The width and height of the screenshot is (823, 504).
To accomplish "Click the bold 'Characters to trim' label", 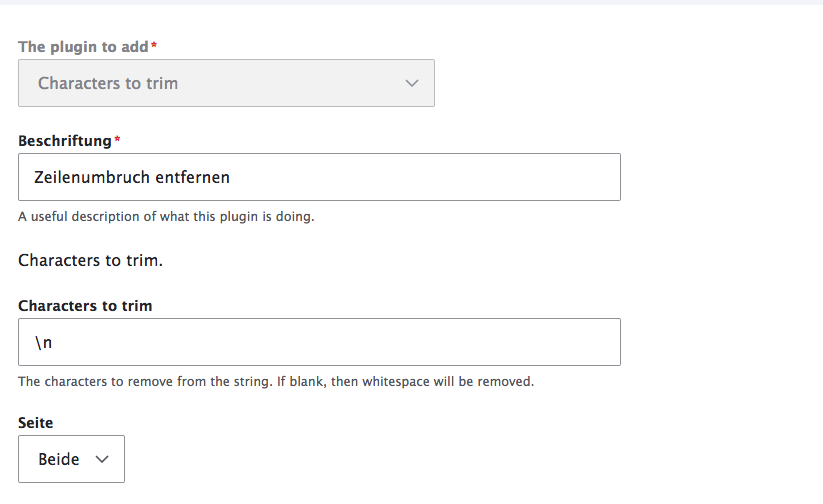I will click(85, 306).
